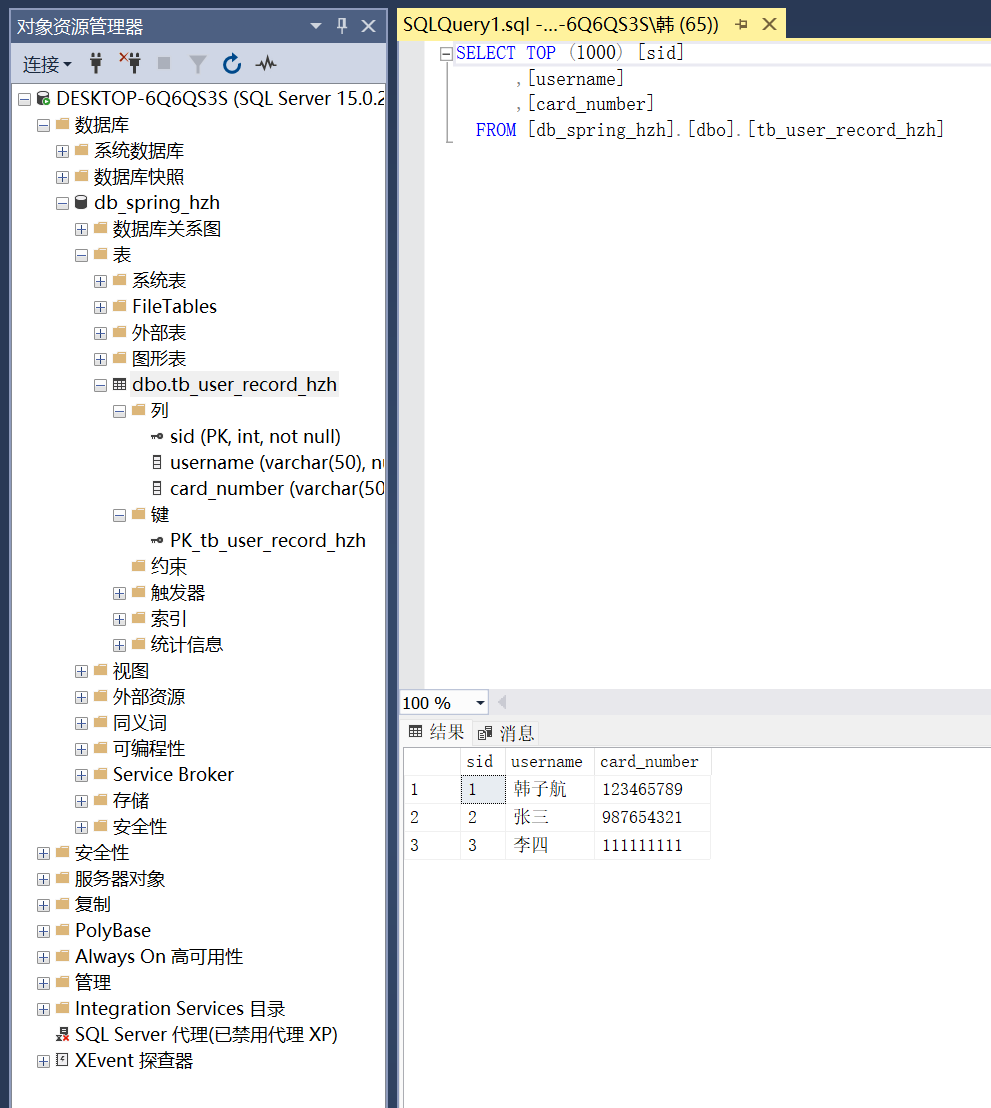Collapse the 列 columns folder

[x=119, y=411]
